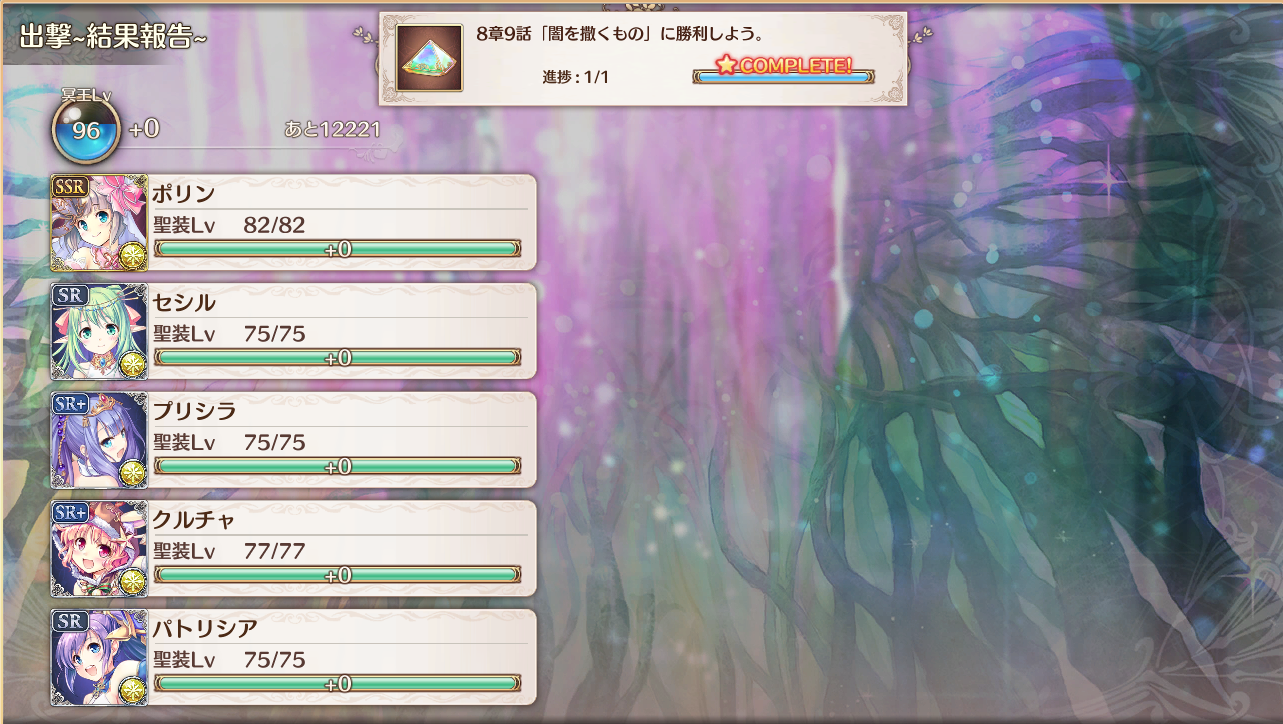Click the gold medal badge on セシル's portrait
This screenshot has height=724, width=1283.
pos(133,365)
